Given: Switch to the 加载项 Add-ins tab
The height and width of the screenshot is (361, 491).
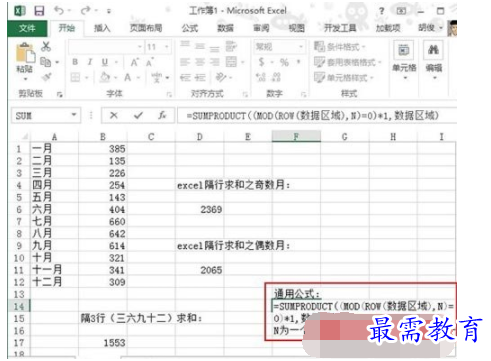Looking at the screenshot, I should point(388,28).
